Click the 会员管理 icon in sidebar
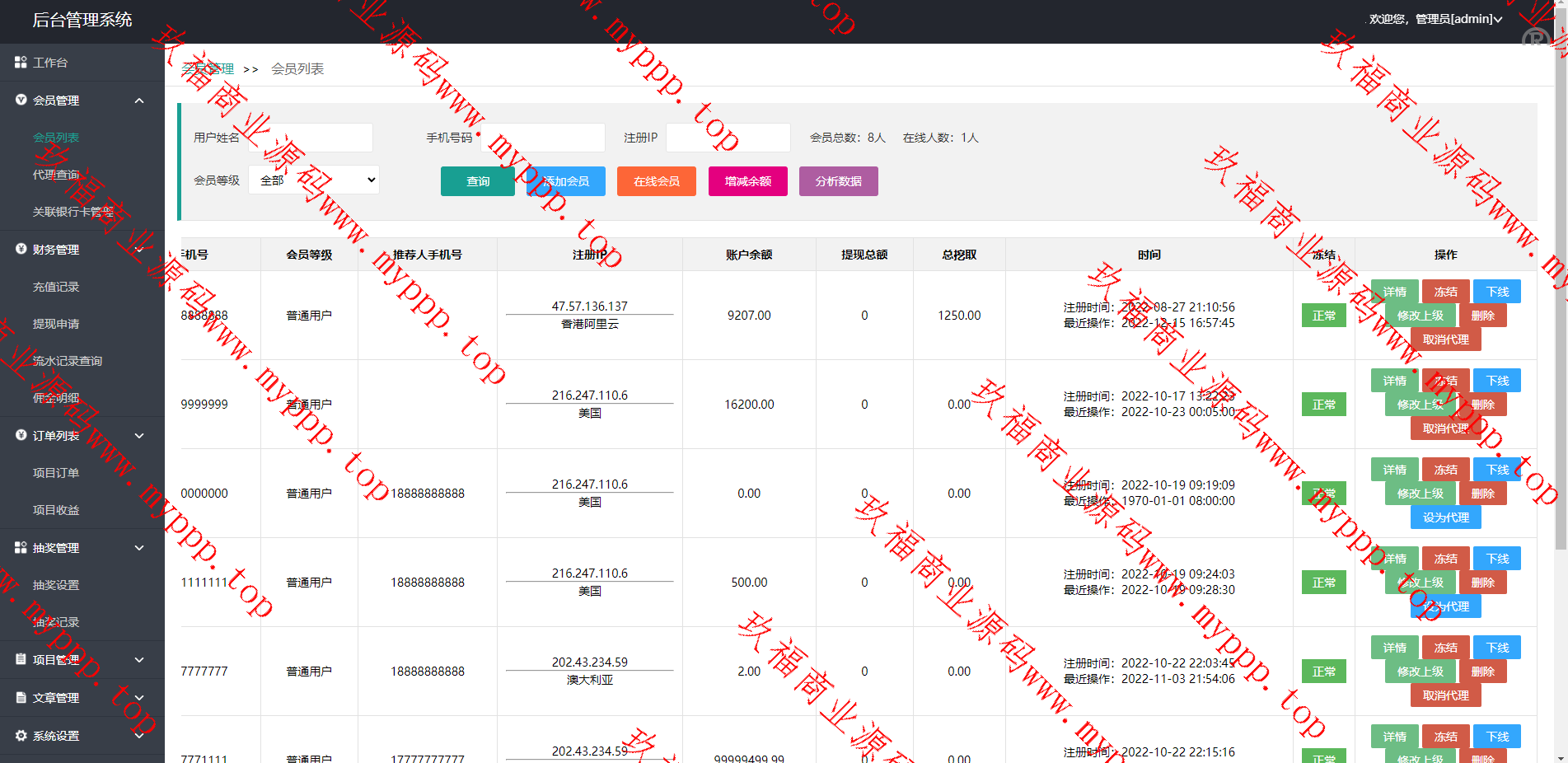 point(21,100)
